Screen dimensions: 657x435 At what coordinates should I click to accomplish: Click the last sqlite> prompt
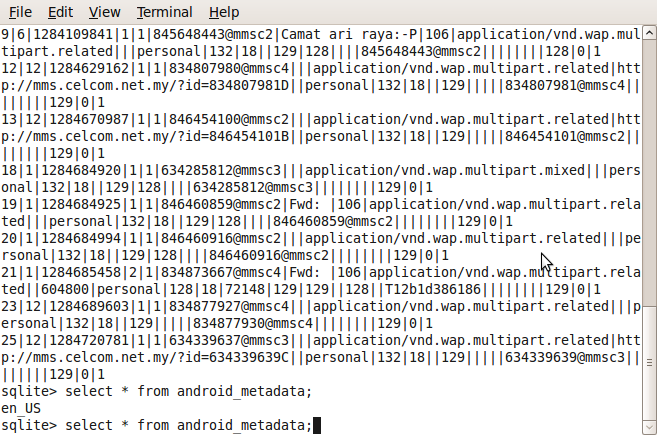[x=28, y=426]
